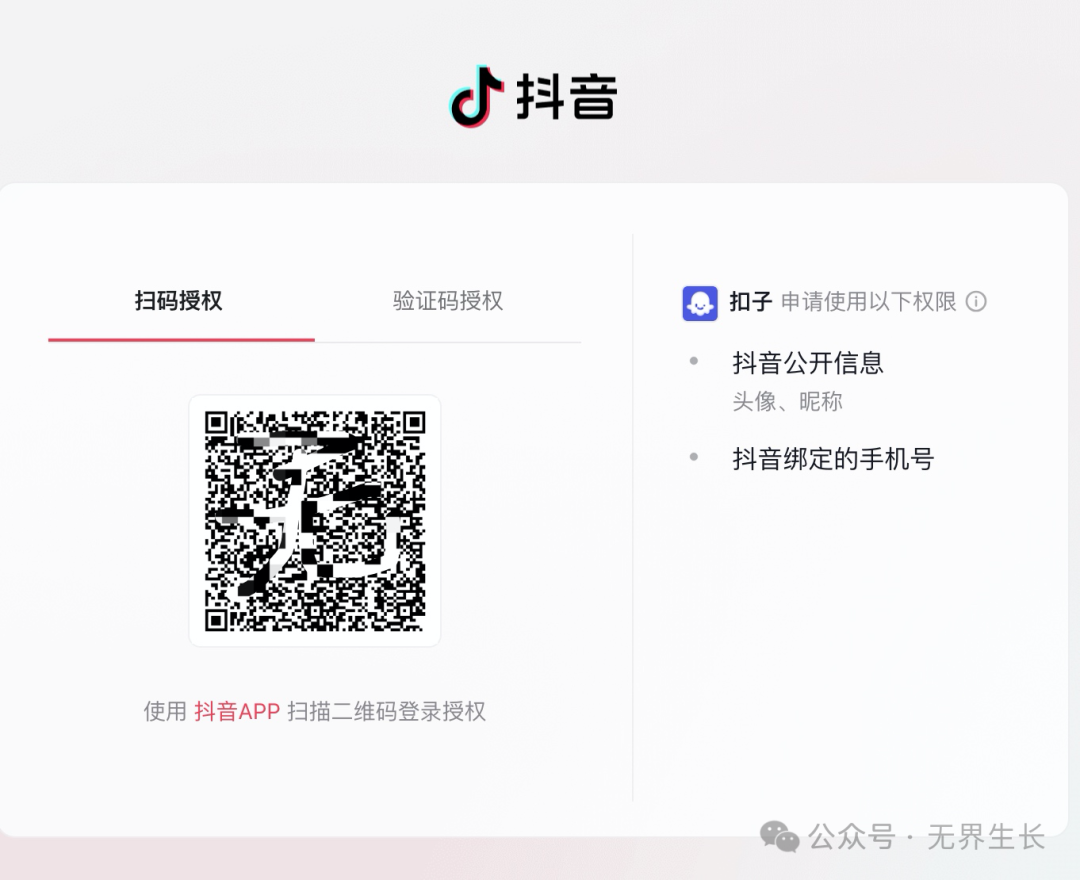Click the 抖音 wordmark text in header
Viewport: 1080px width, 880px height.
pyautogui.click(x=566, y=96)
